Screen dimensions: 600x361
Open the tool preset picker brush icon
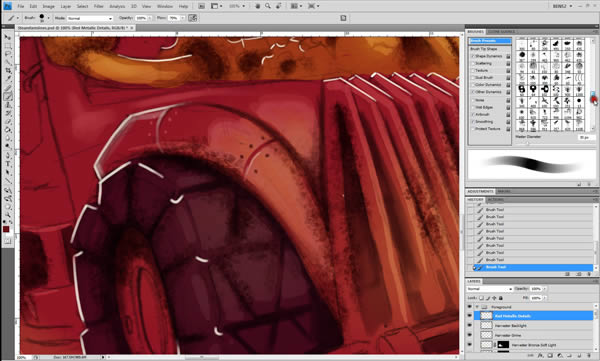(x=11, y=18)
